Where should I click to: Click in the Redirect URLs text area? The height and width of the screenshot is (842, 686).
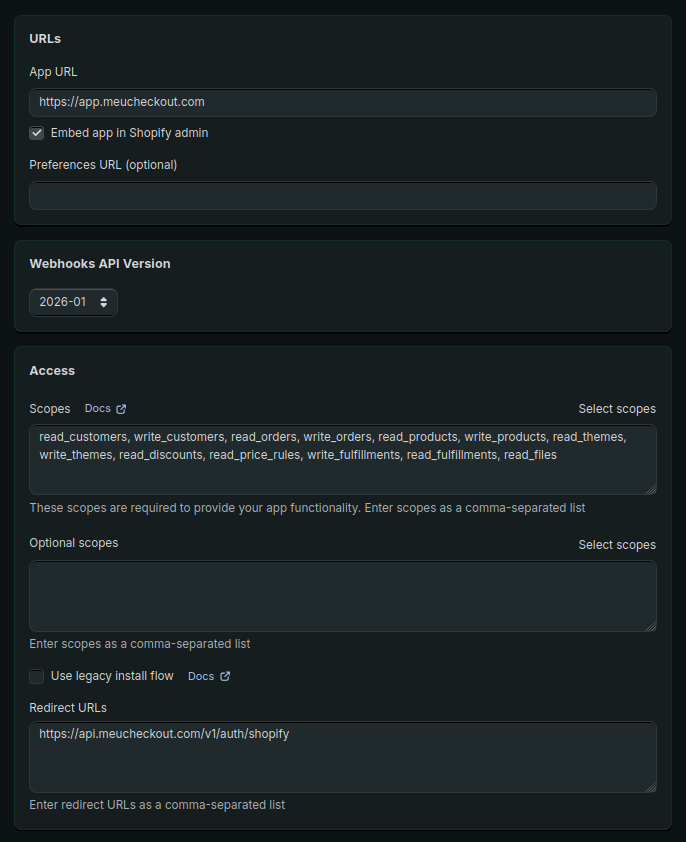(342, 765)
